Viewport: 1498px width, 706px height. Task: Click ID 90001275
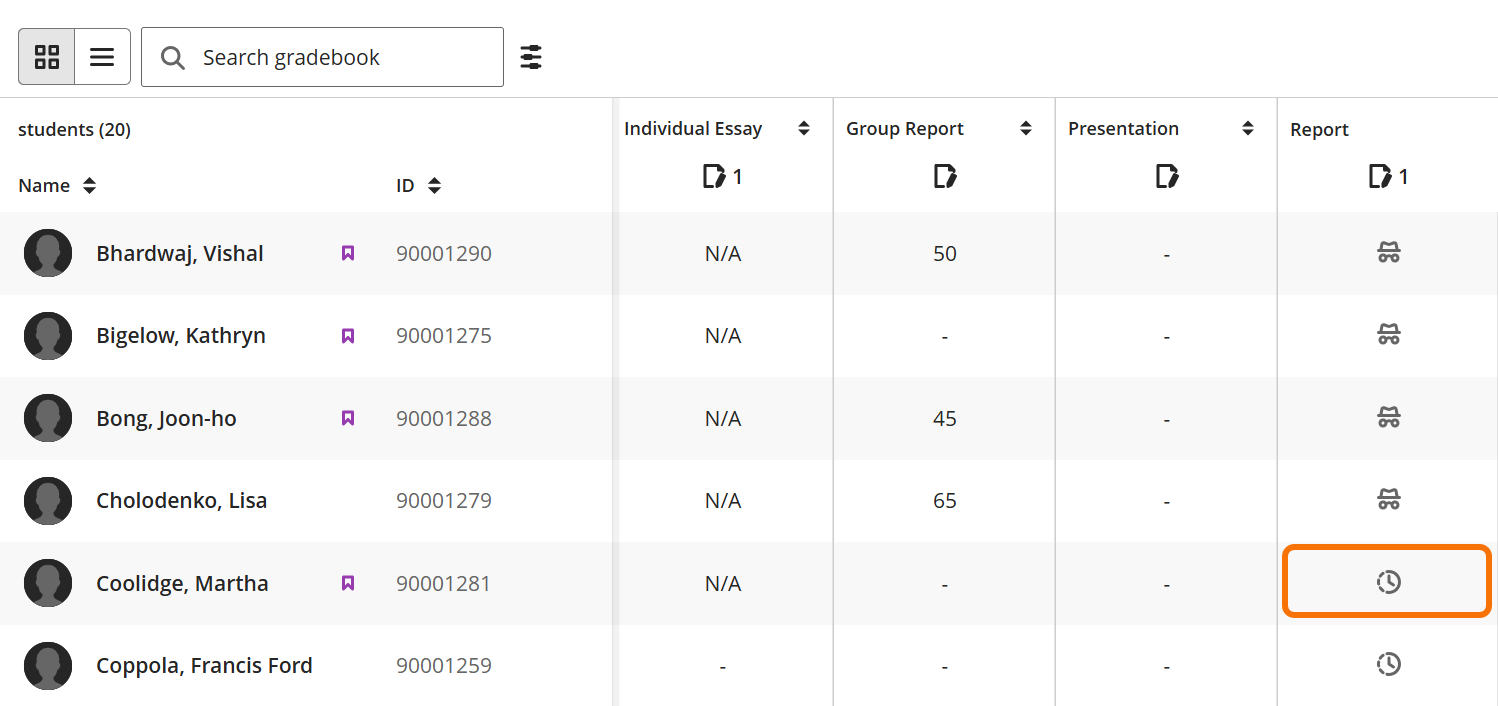(x=444, y=336)
